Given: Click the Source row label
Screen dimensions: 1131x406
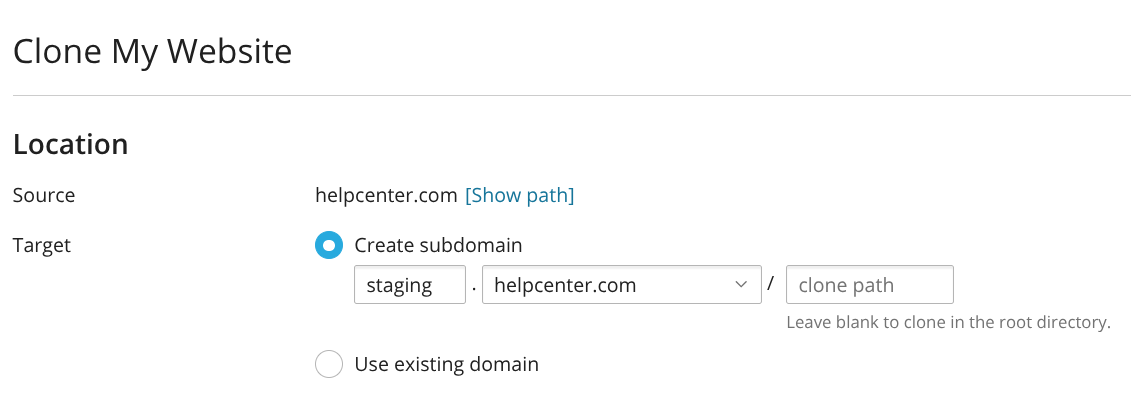Looking at the screenshot, I should pos(44,195).
